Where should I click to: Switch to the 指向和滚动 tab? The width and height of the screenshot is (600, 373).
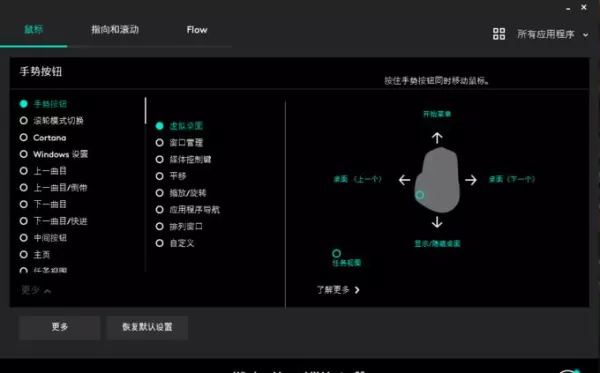pyautogui.click(x=115, y=30)
